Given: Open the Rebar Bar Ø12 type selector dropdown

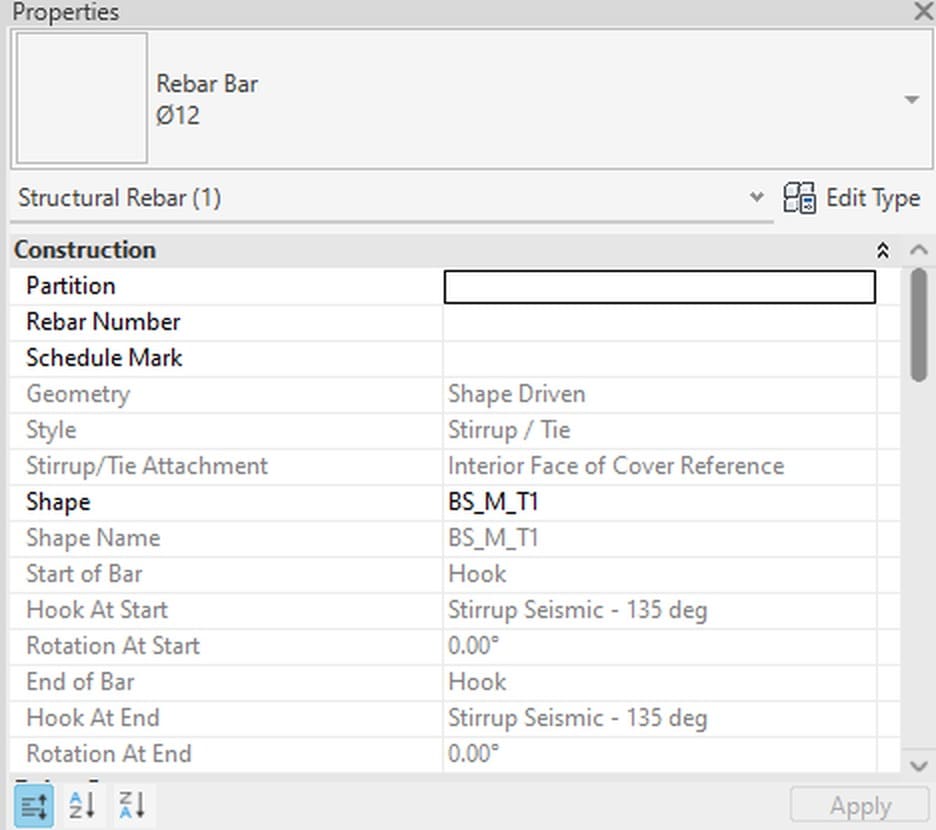Looking at the screenshot, I should (911, 99).
